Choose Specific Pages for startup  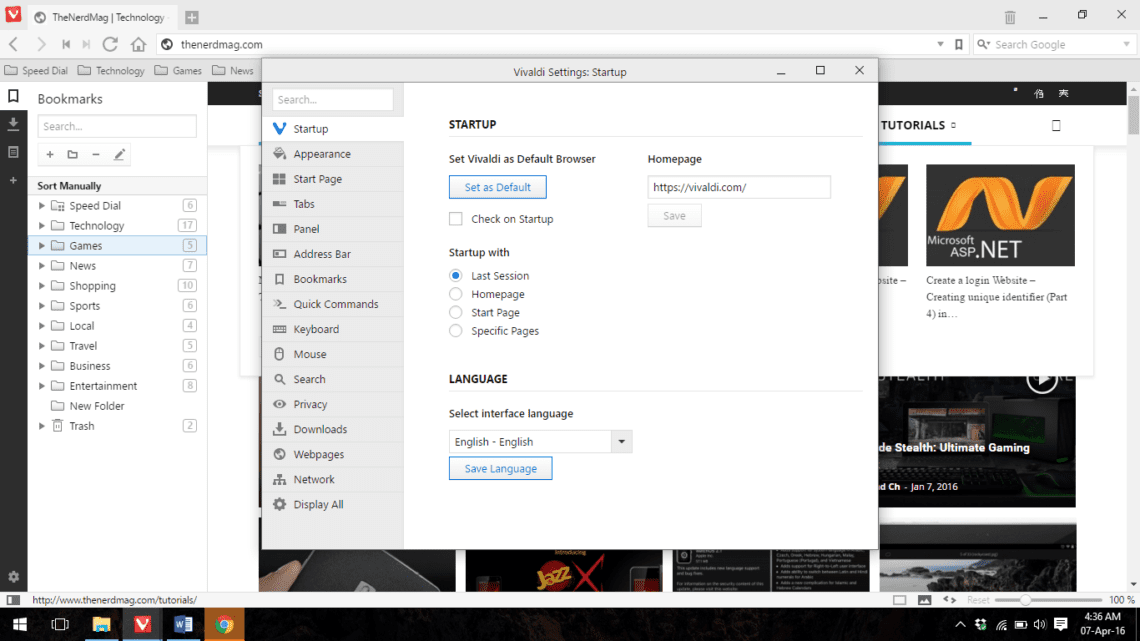(x=458, y=330)
